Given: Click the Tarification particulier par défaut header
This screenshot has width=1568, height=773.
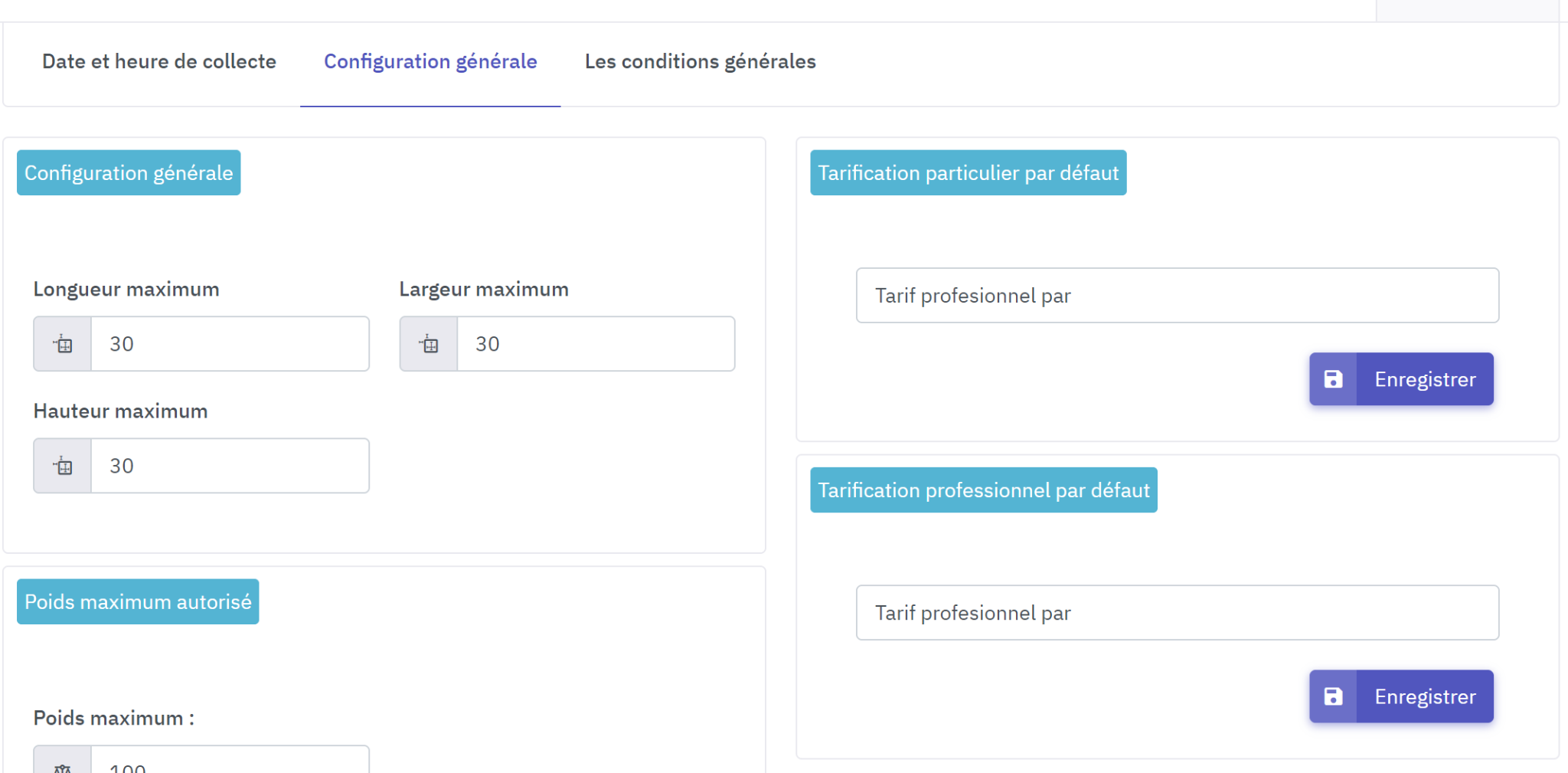Looking at the screenshot, I should (968, 173).
